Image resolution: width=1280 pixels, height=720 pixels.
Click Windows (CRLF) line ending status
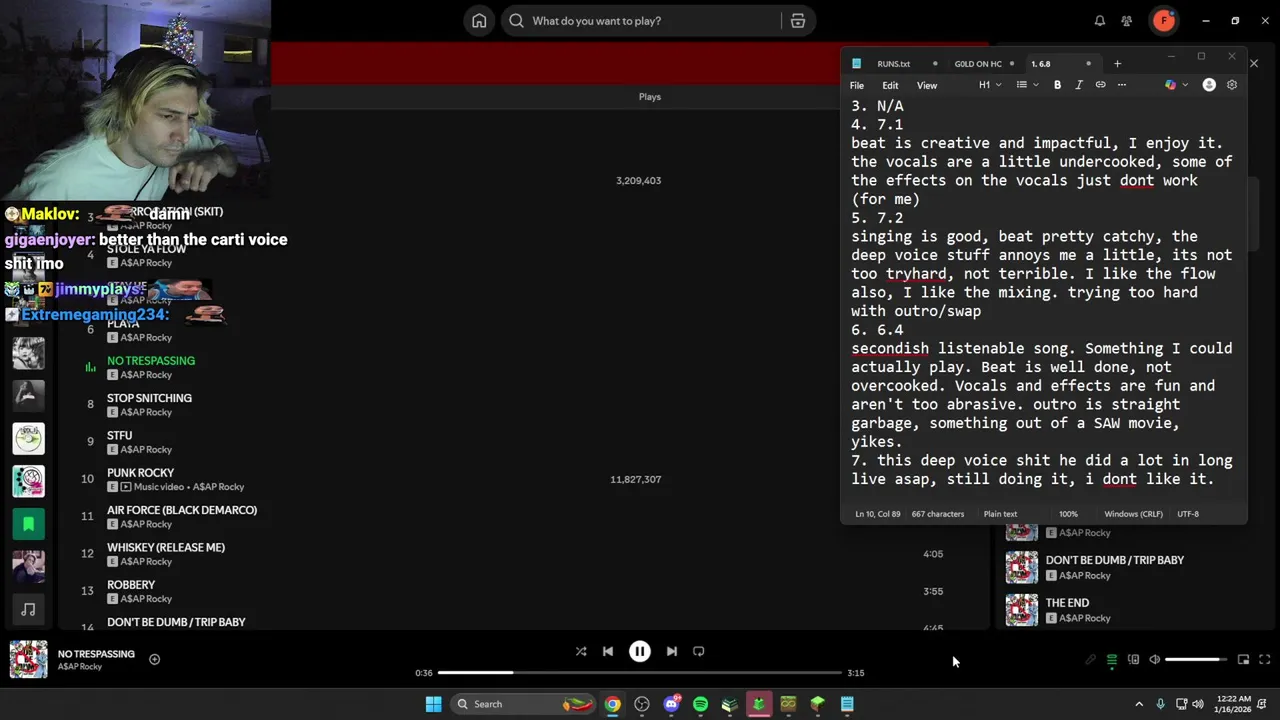click(1133, 514)
